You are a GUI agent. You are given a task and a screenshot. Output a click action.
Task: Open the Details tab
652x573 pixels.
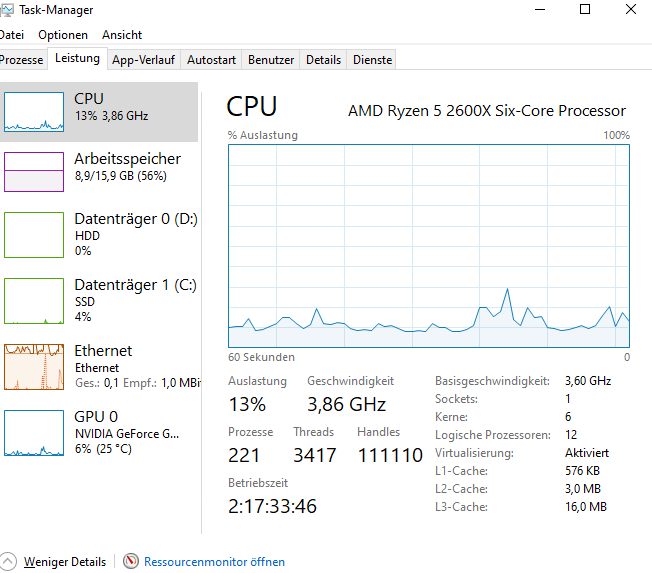(x=323, y=60)
